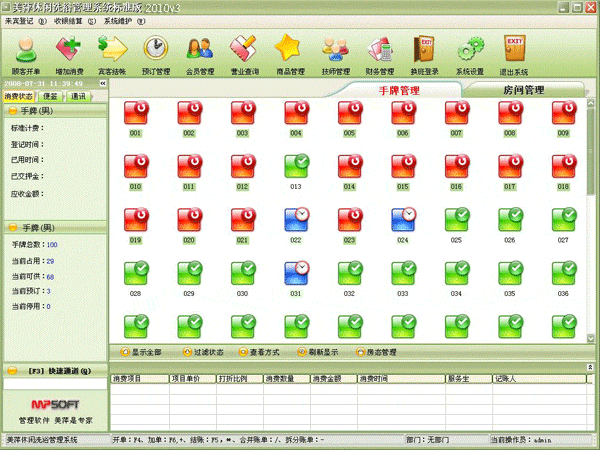Click the 宾客结账 checkout icon
The width and height of the screenshot is (600, 450).
pos(112,54)
